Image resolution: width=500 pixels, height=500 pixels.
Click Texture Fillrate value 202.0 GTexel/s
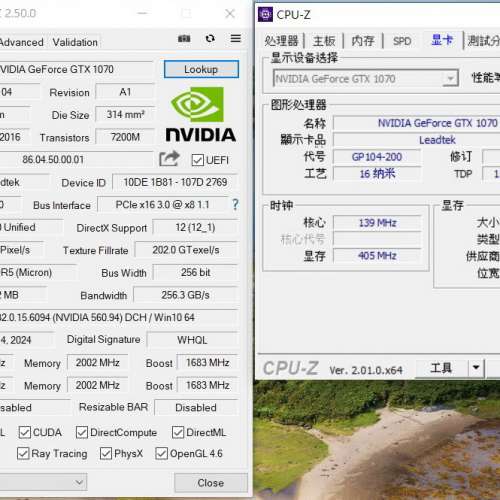(x=186, y=250)
